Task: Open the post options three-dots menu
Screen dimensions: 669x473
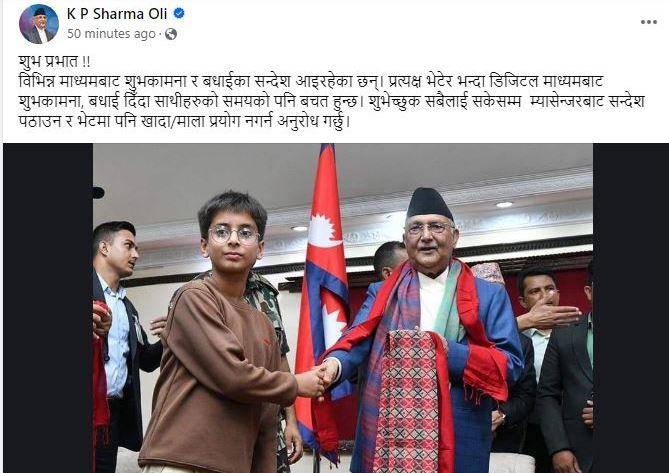Action: pos(649,22)
